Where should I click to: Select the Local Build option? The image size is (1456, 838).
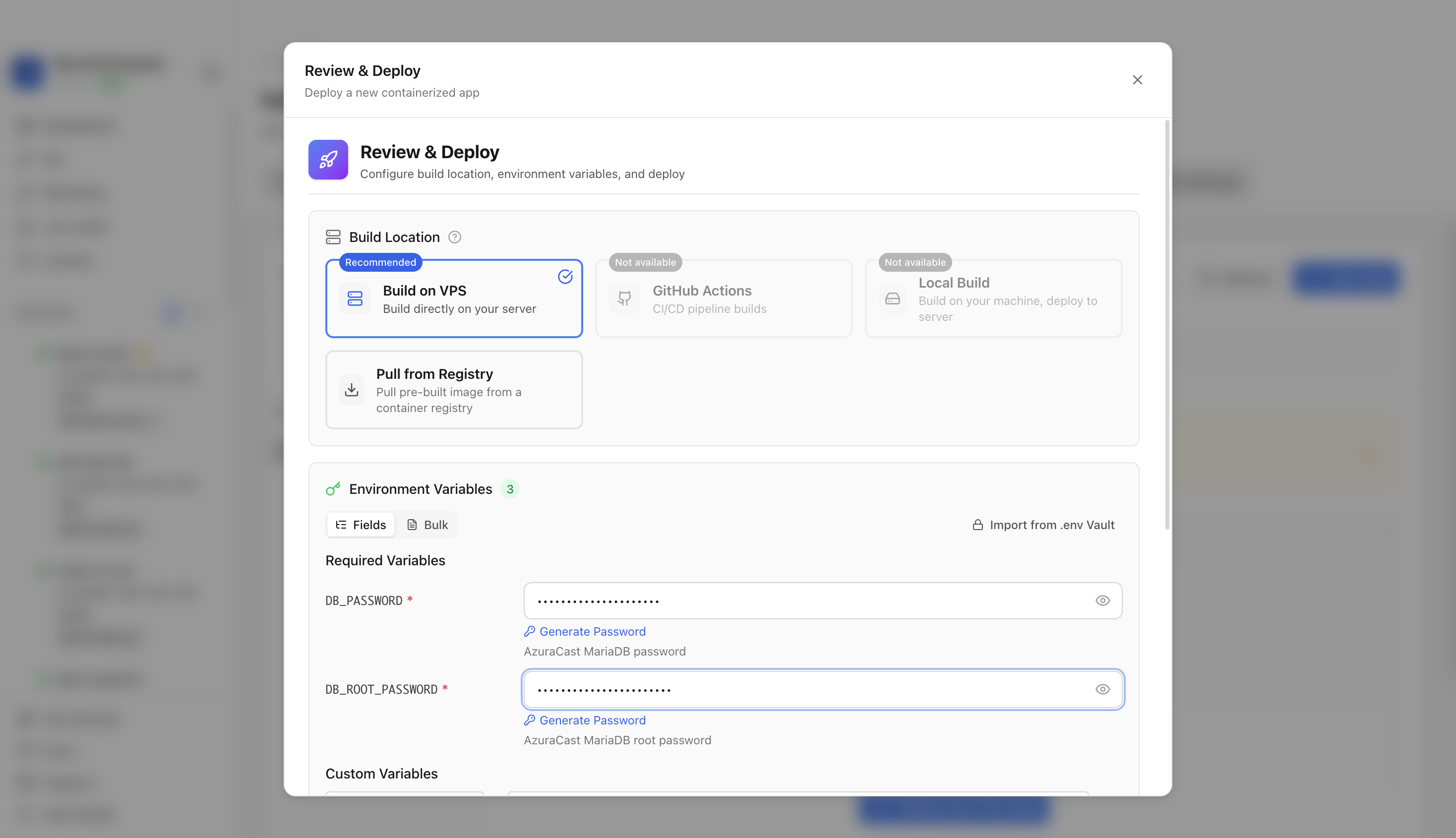993,298
